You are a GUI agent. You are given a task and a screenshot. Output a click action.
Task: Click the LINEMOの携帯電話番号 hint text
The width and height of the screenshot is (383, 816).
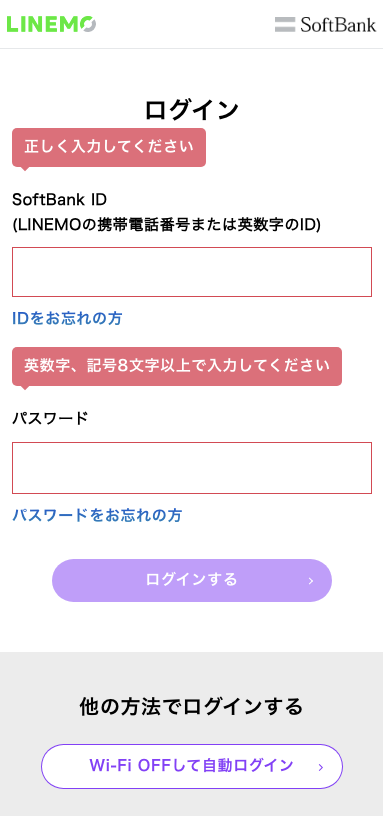point(167,224)
